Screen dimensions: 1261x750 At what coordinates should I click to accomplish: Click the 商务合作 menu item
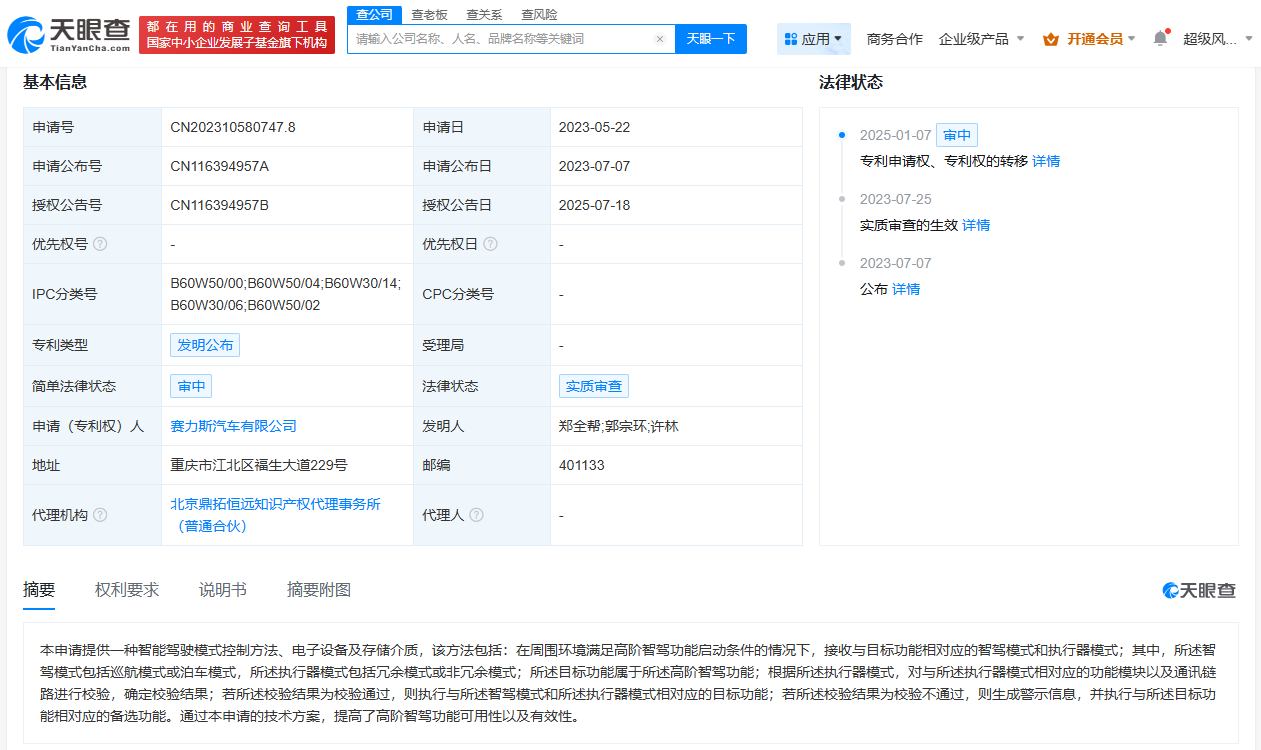point(894,39)
